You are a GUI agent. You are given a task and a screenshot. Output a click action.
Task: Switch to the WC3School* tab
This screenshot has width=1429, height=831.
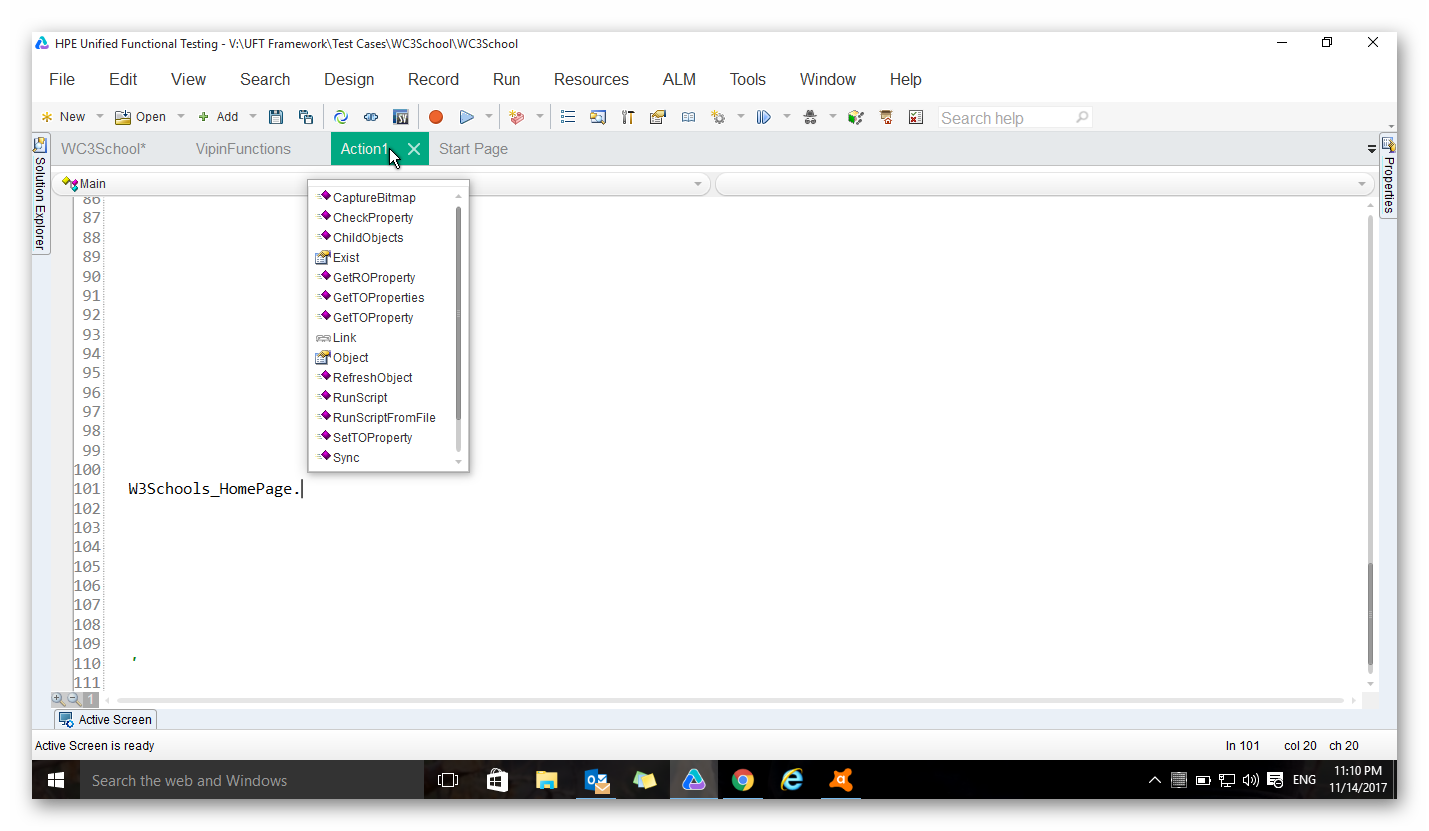coord(104,149)
